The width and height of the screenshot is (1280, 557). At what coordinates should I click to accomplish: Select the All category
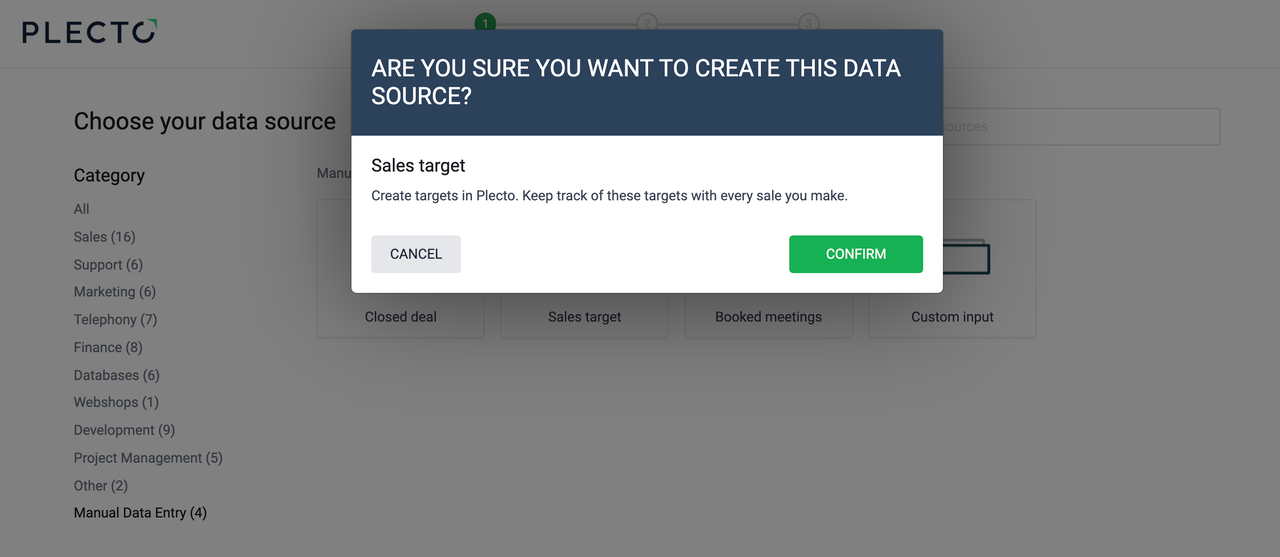[x=81, y=209]
